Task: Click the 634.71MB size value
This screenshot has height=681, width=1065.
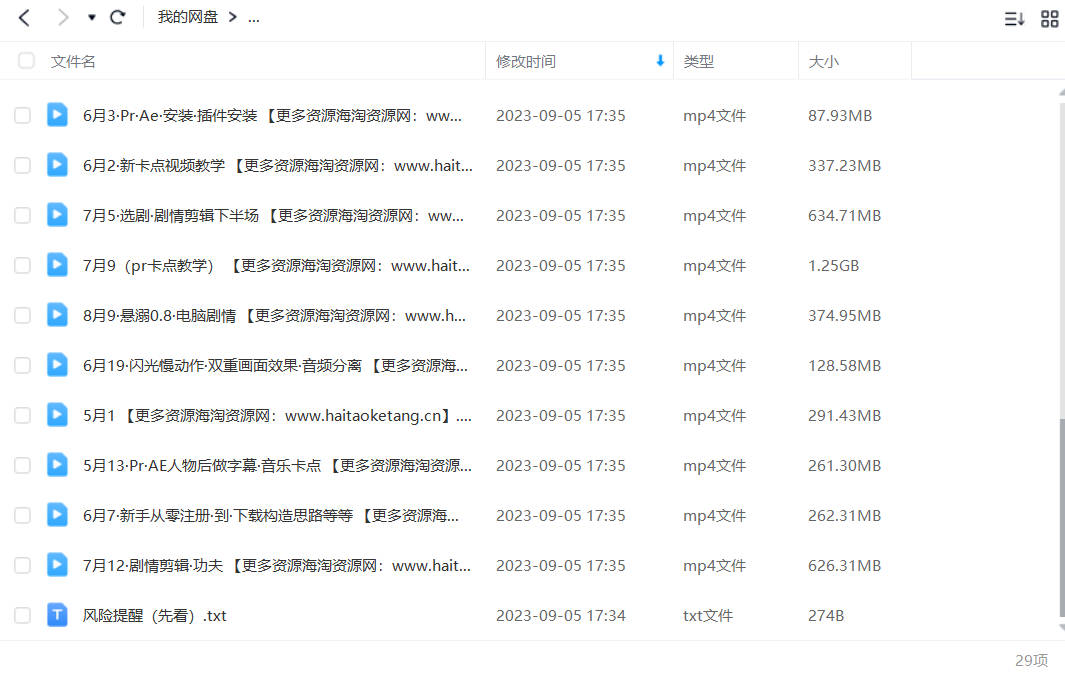Action: pos(844,216)
